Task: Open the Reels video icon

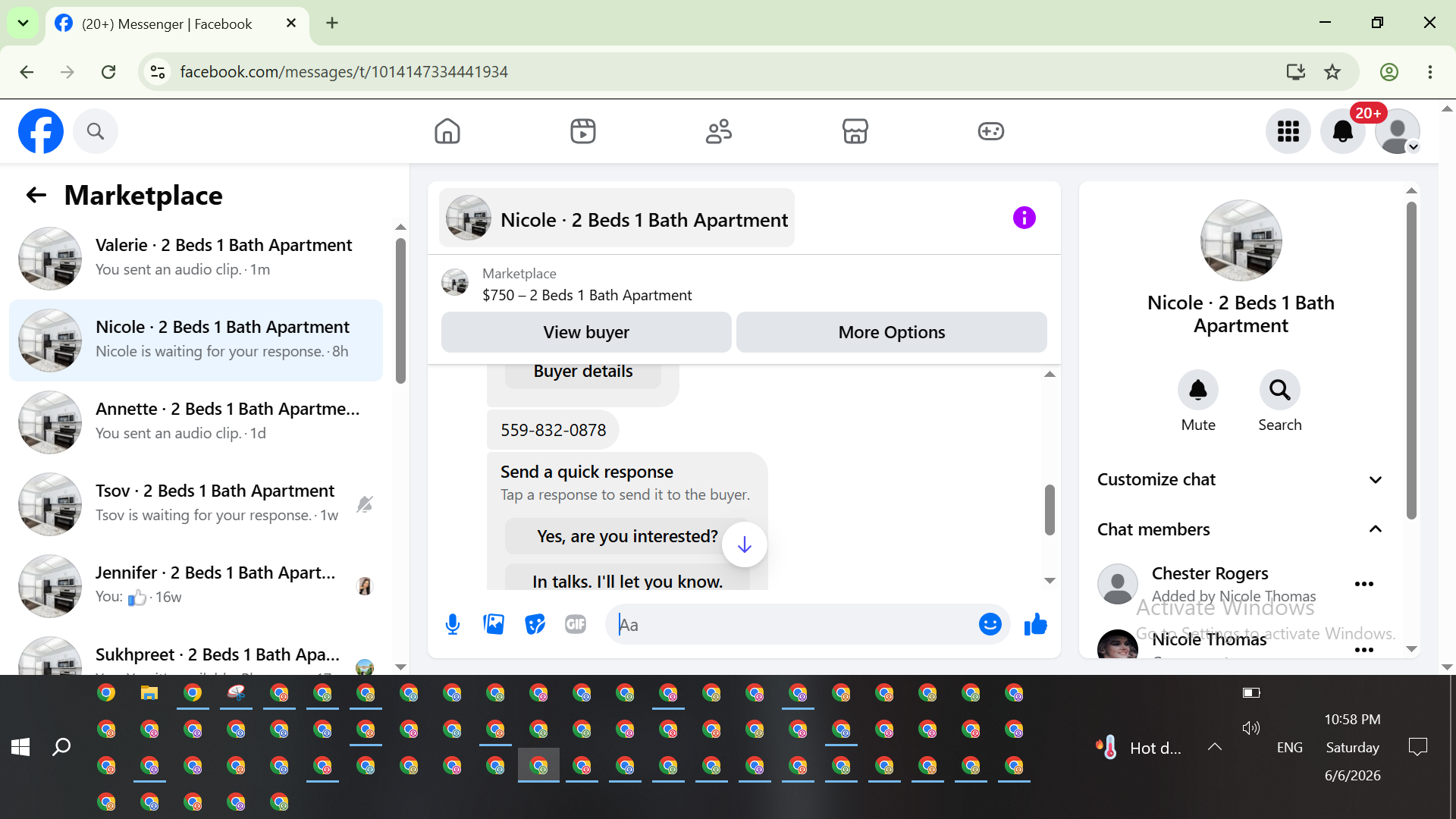Action: click(x=583, y=131)
